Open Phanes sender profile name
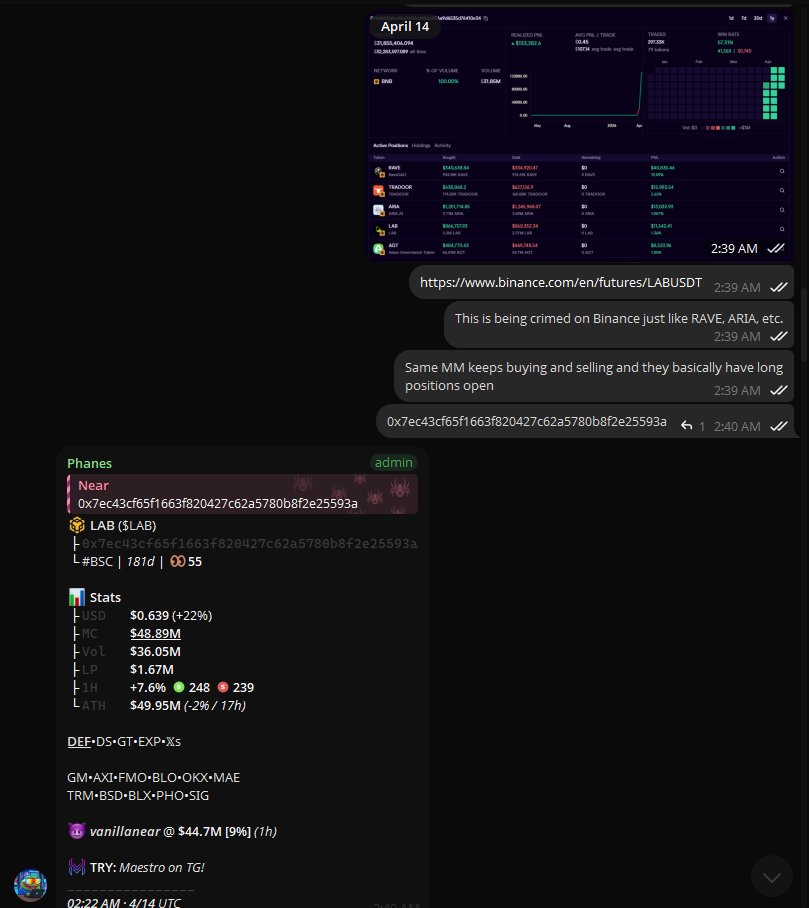Viewport: 809px width, 908px height. coord(89,463)
